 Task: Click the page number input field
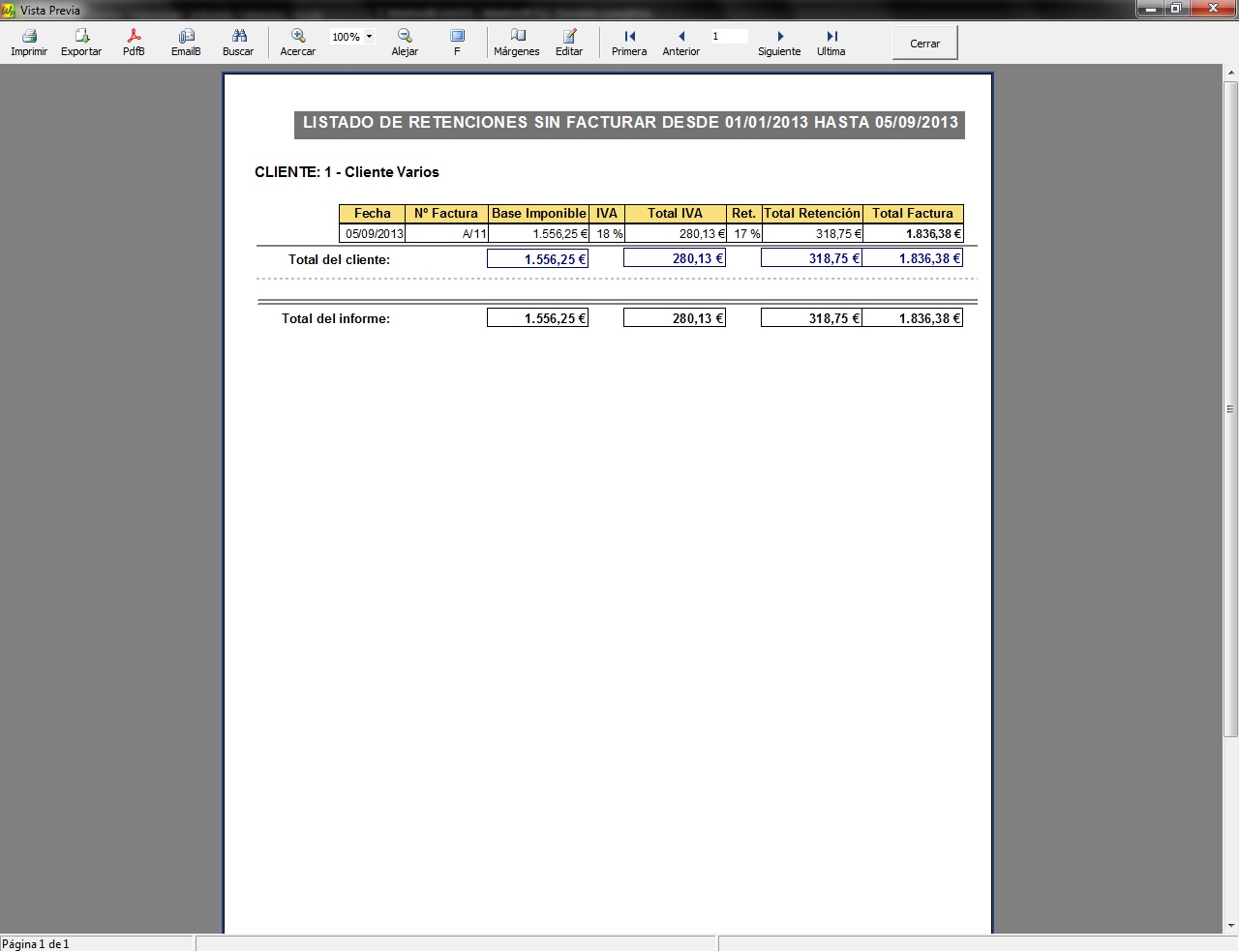click(x=729, y=37)
